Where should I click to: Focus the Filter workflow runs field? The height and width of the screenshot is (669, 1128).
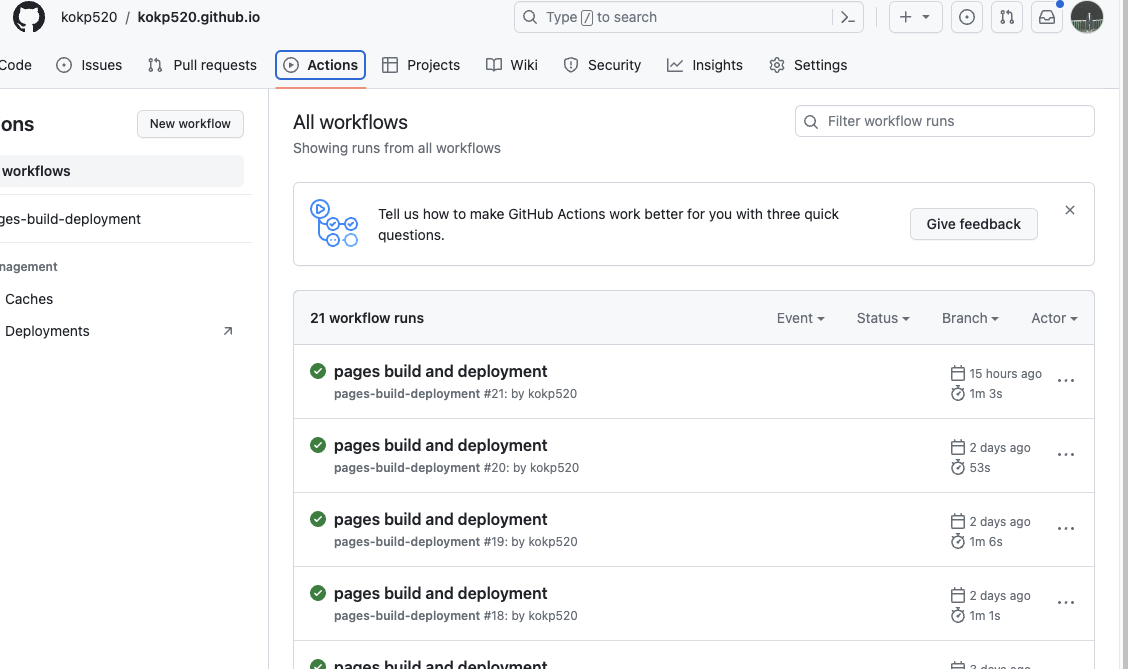click(945, 121)
